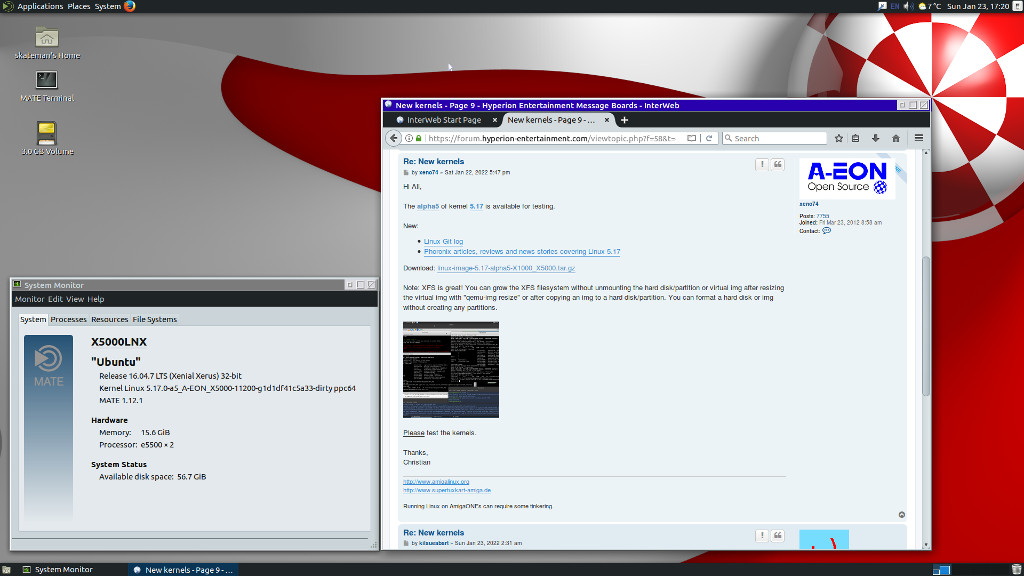Open the InterWeb hamburger menu
1024x576 pixels.
pos(919,138)
